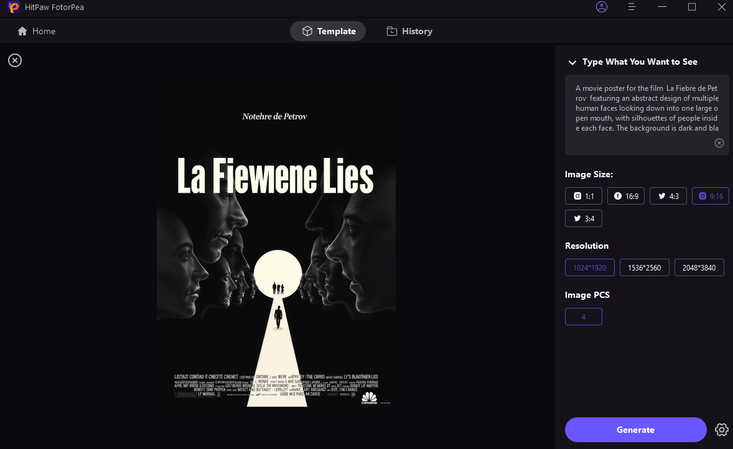The image size is (733, 449).
Task: Close the poster preview with X icon
Action: [x=15, y=61]
